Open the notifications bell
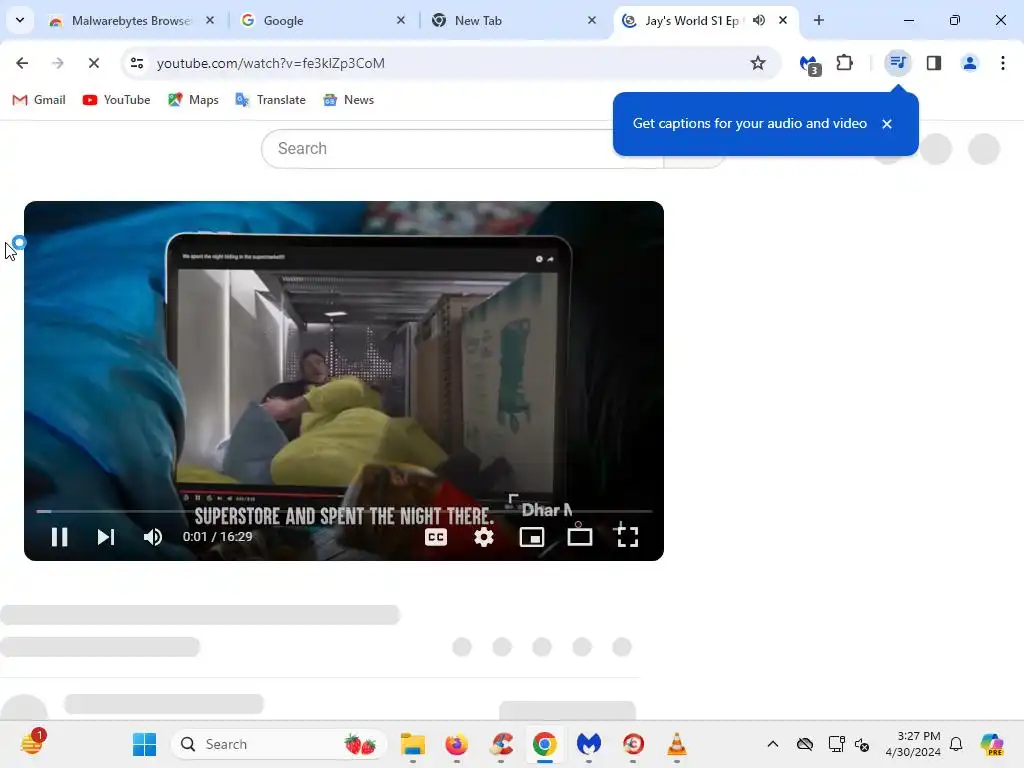The height and width of the screenshot is (768, 1024). 956,744
